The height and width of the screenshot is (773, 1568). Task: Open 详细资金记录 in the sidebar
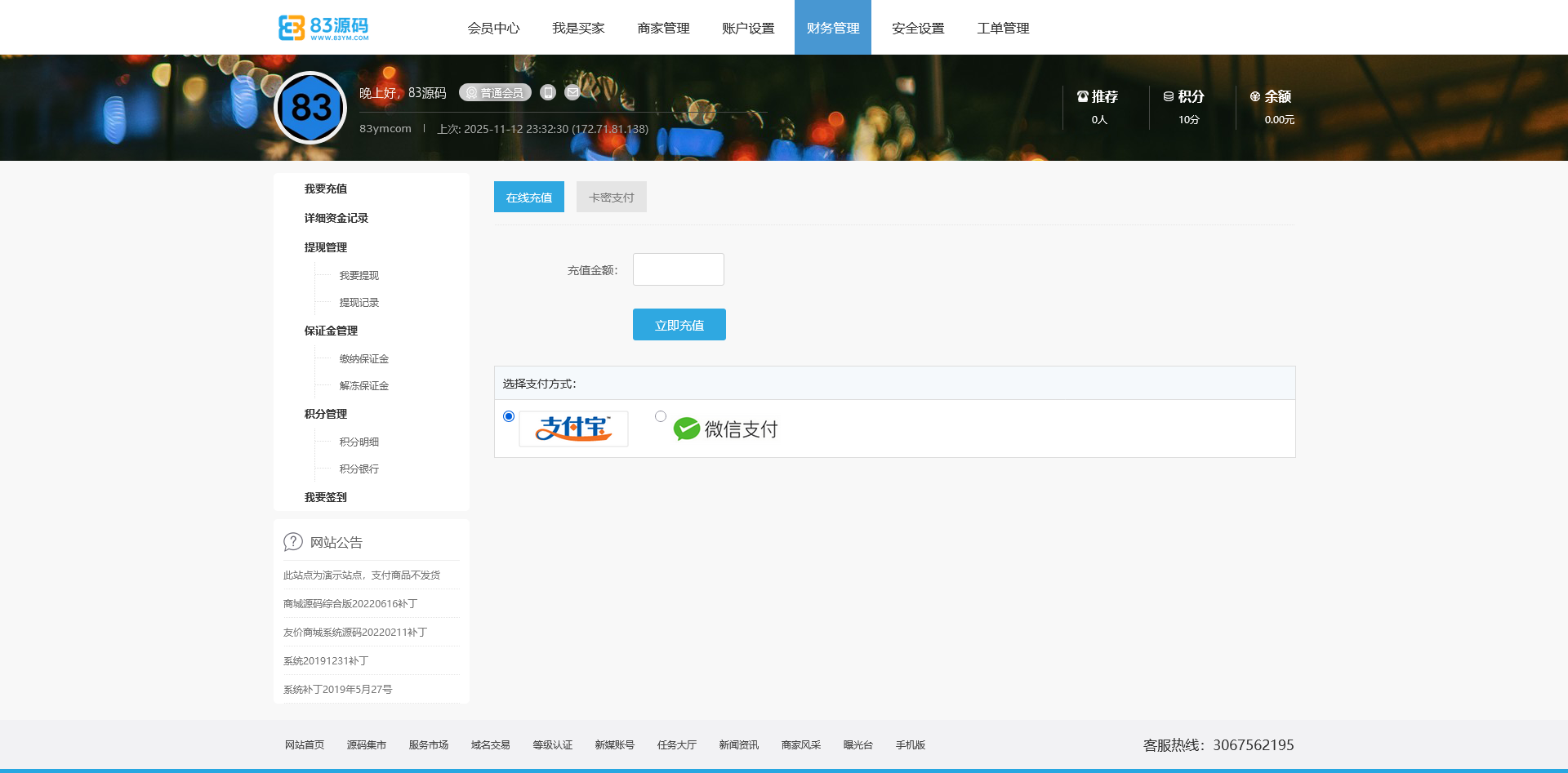[336, 218]
